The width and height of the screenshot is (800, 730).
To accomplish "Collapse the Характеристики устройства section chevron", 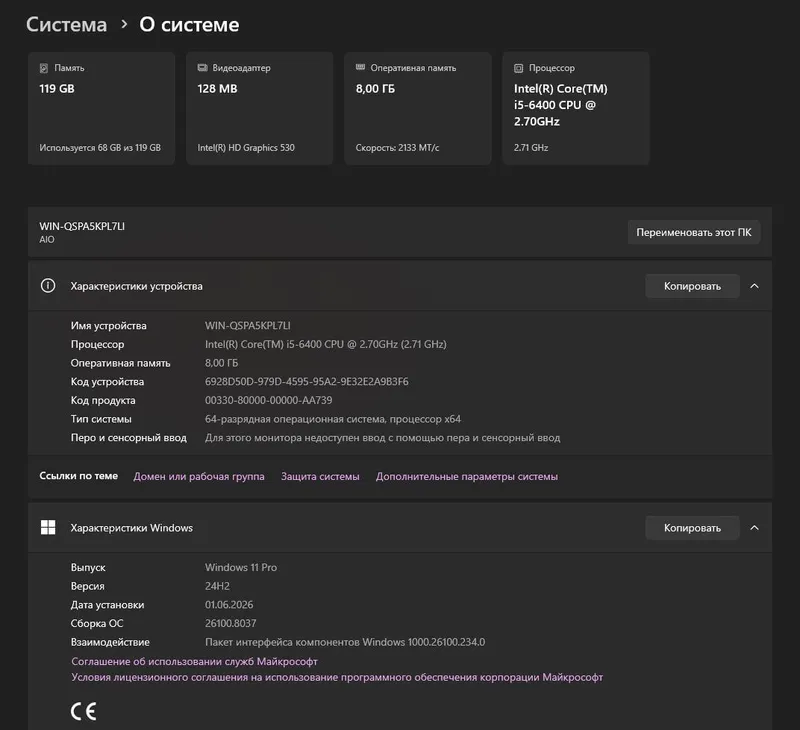I will point(755,286).
